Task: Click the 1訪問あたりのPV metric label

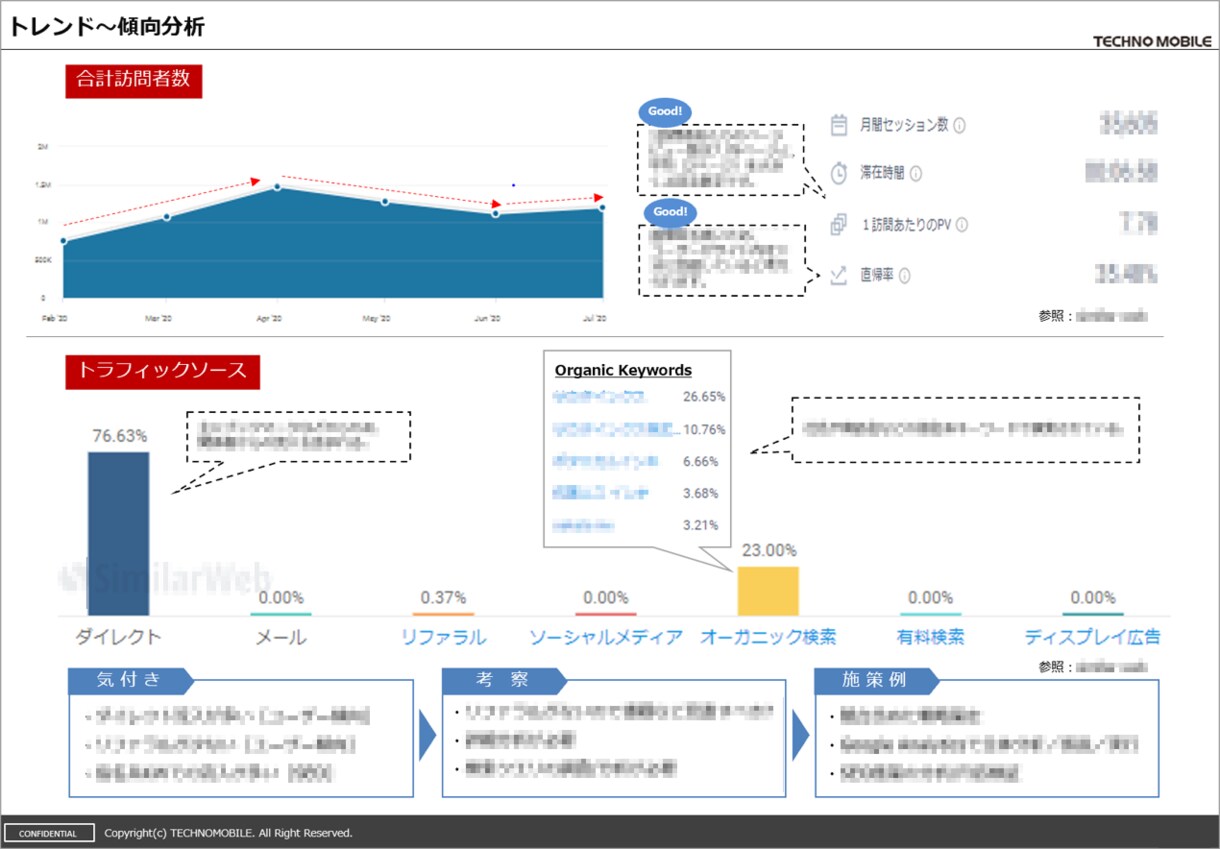Action: 906,226
